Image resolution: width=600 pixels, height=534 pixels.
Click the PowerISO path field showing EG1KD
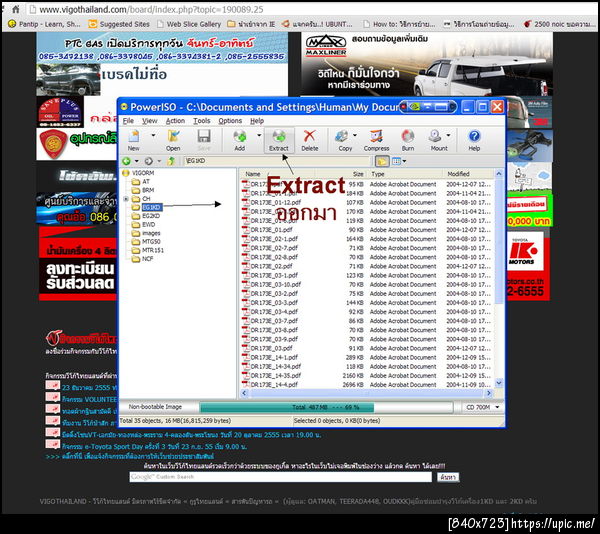click(x=277, y=161)
